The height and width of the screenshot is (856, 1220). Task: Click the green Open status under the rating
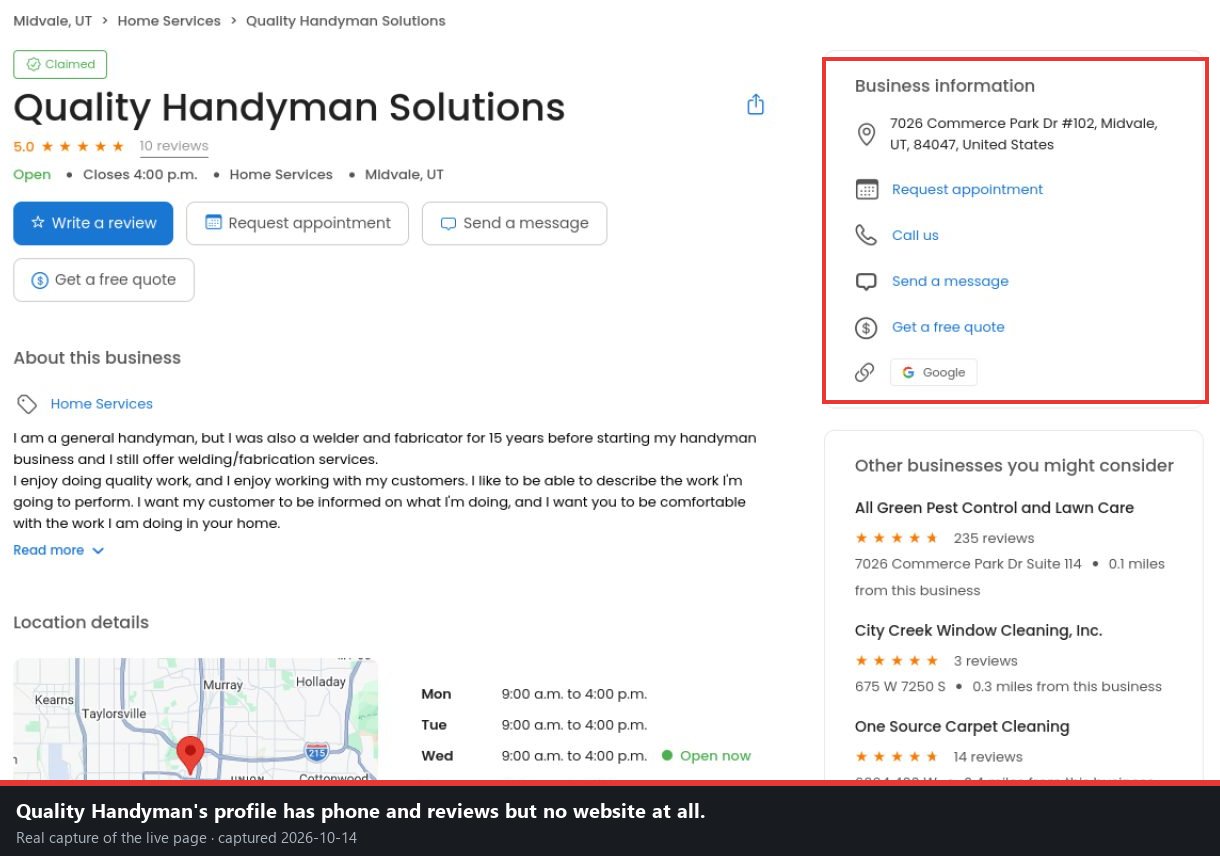[32, 174]
